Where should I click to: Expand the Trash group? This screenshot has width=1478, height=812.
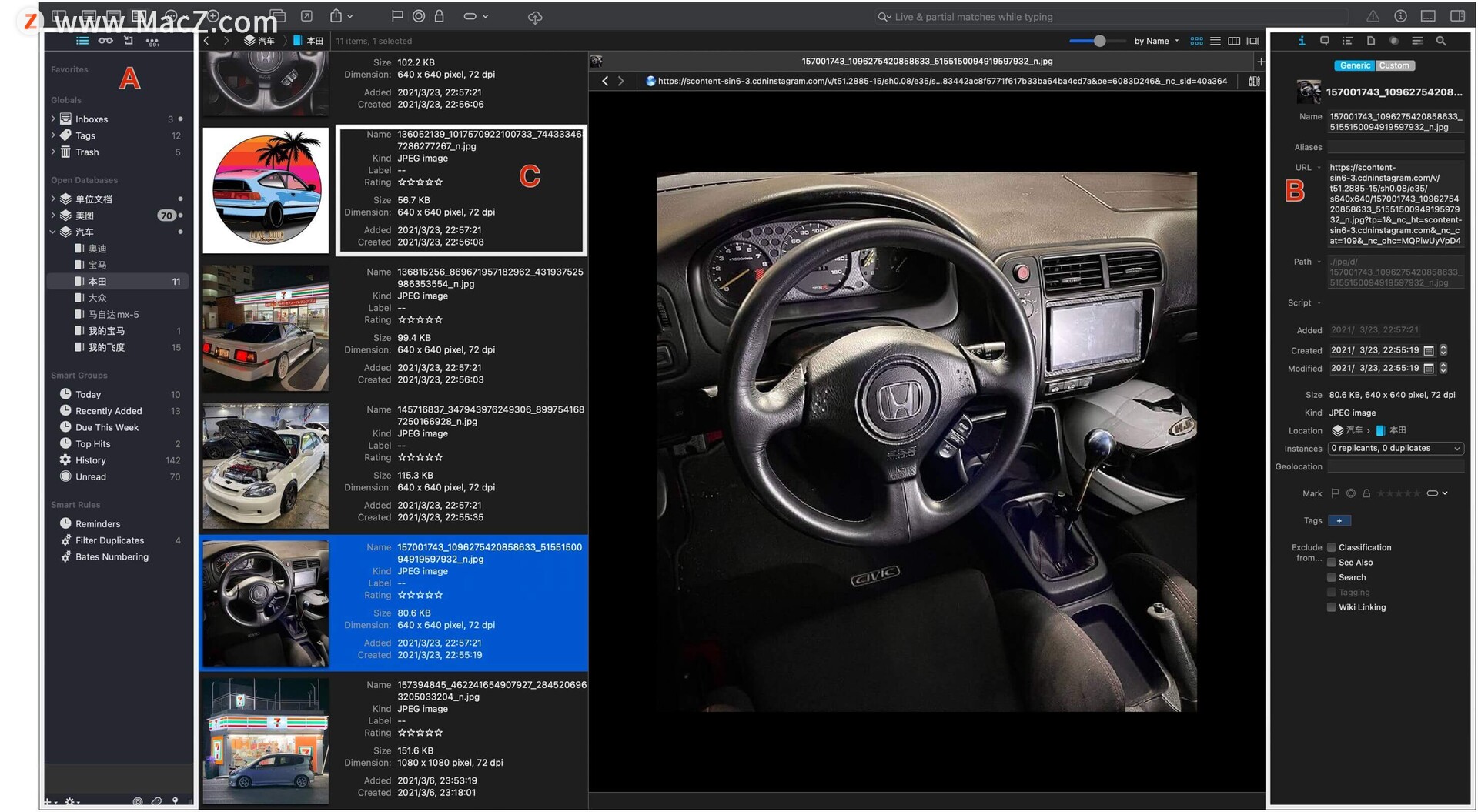[53, 152]
